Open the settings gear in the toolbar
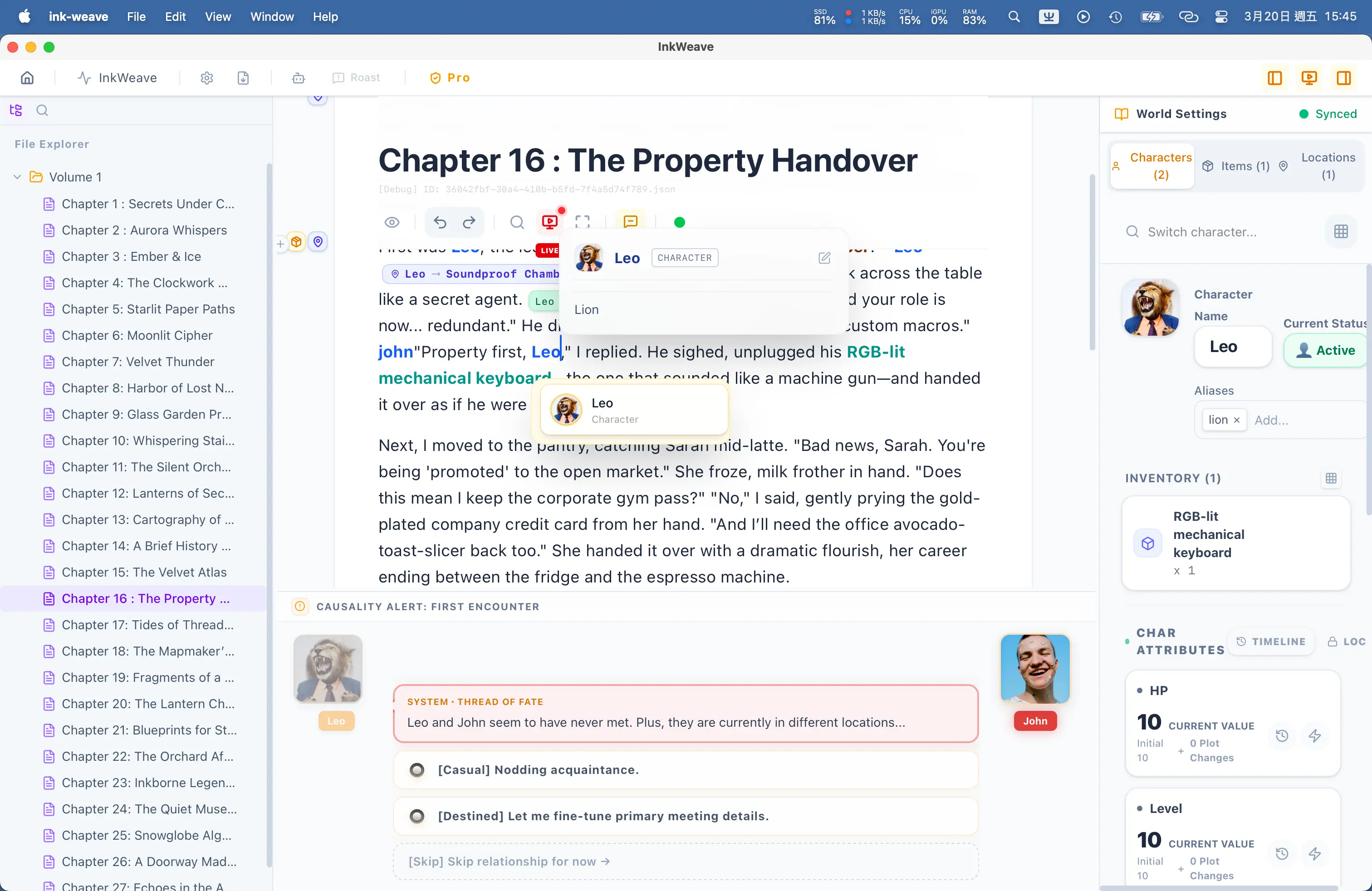The width and height of the screenshot is (1372, 891). point(206,78)
